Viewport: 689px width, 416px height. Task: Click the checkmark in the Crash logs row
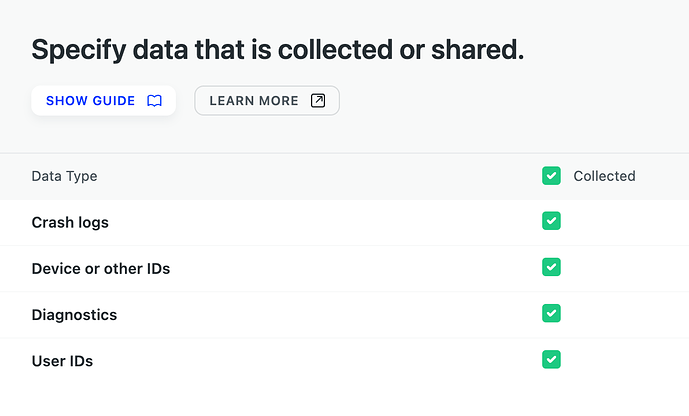[x=551, y=221]
